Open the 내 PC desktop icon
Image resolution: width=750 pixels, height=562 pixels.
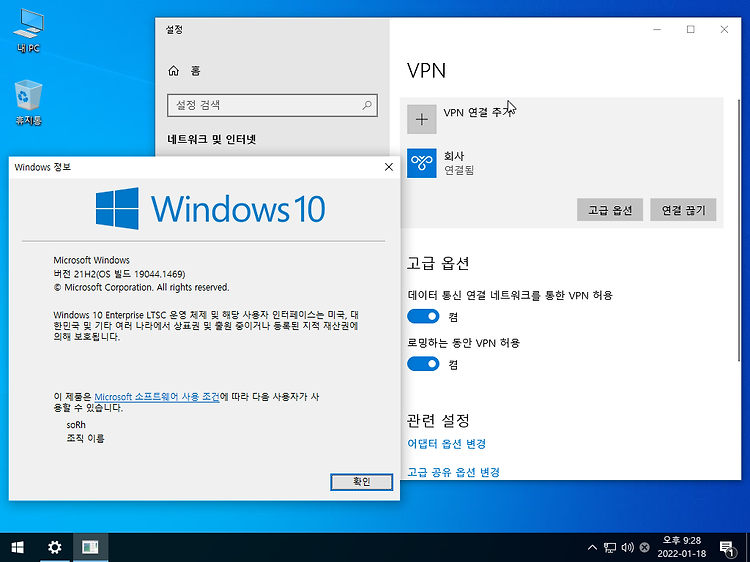28,30
